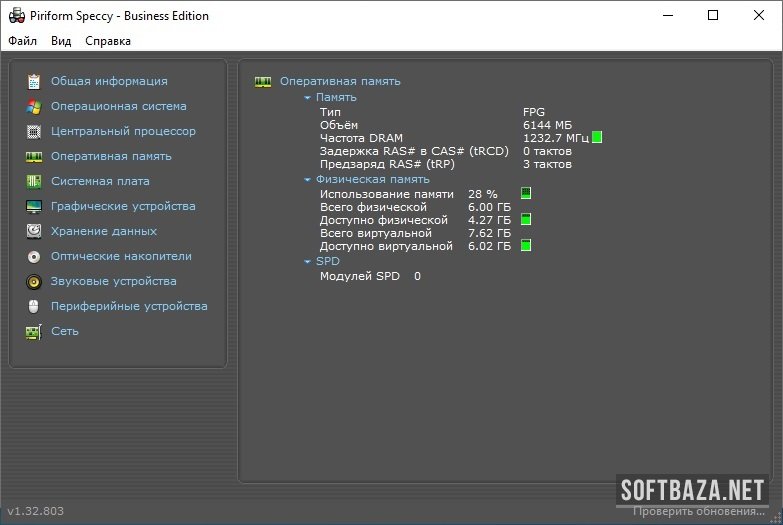Click the Системная плата motherboard icon

point(34,181)
